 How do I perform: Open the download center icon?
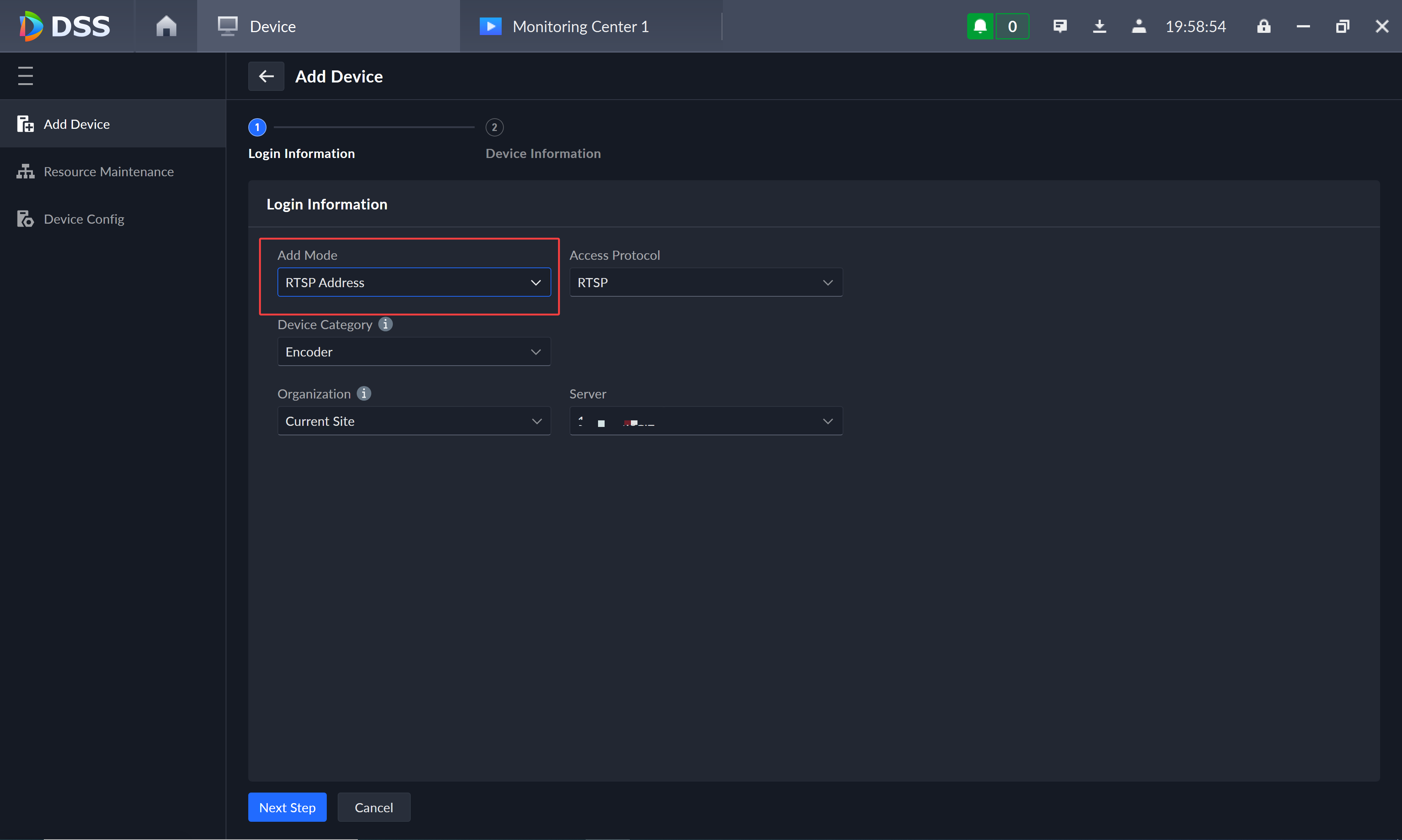tap(1100, 26)
